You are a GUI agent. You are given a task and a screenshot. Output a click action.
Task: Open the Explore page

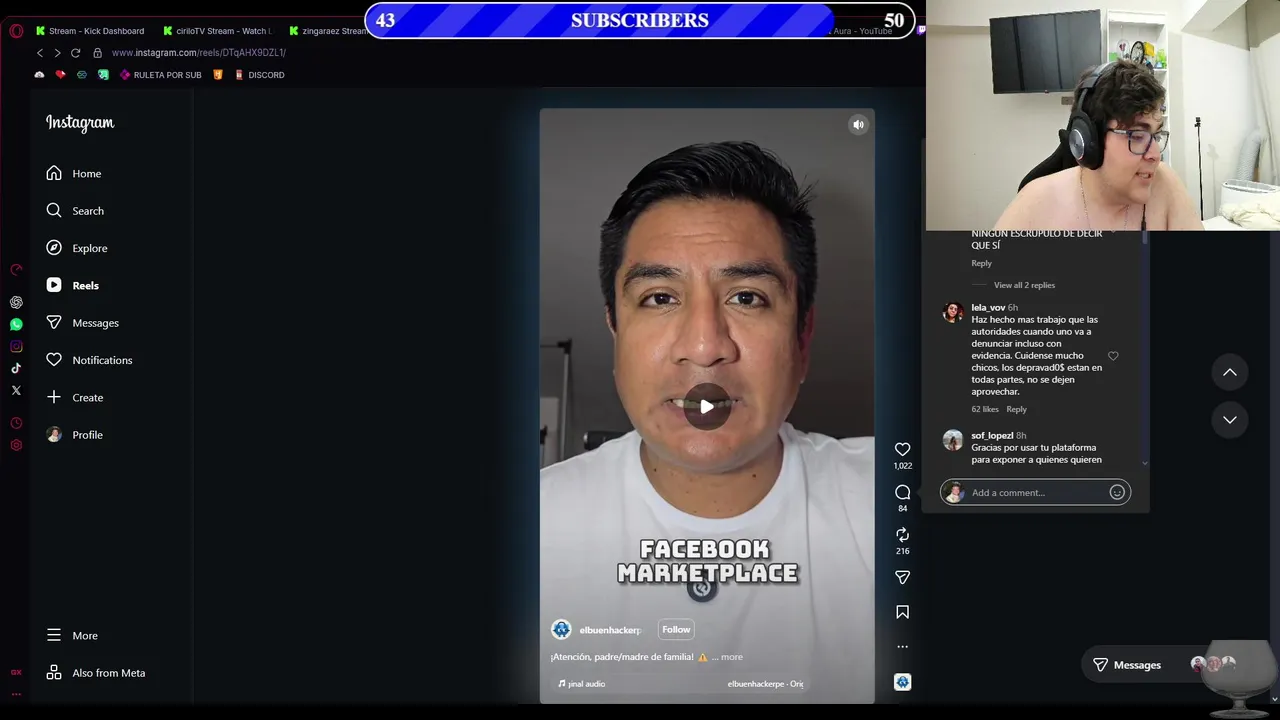tap(76, 248)
